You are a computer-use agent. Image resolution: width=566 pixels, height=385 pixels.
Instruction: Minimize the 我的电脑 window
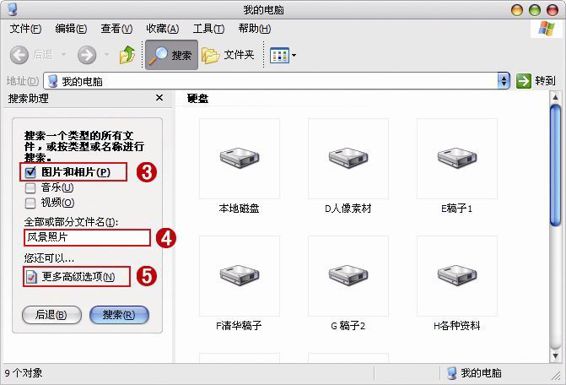pyautogui.click(x=517, y=10)
